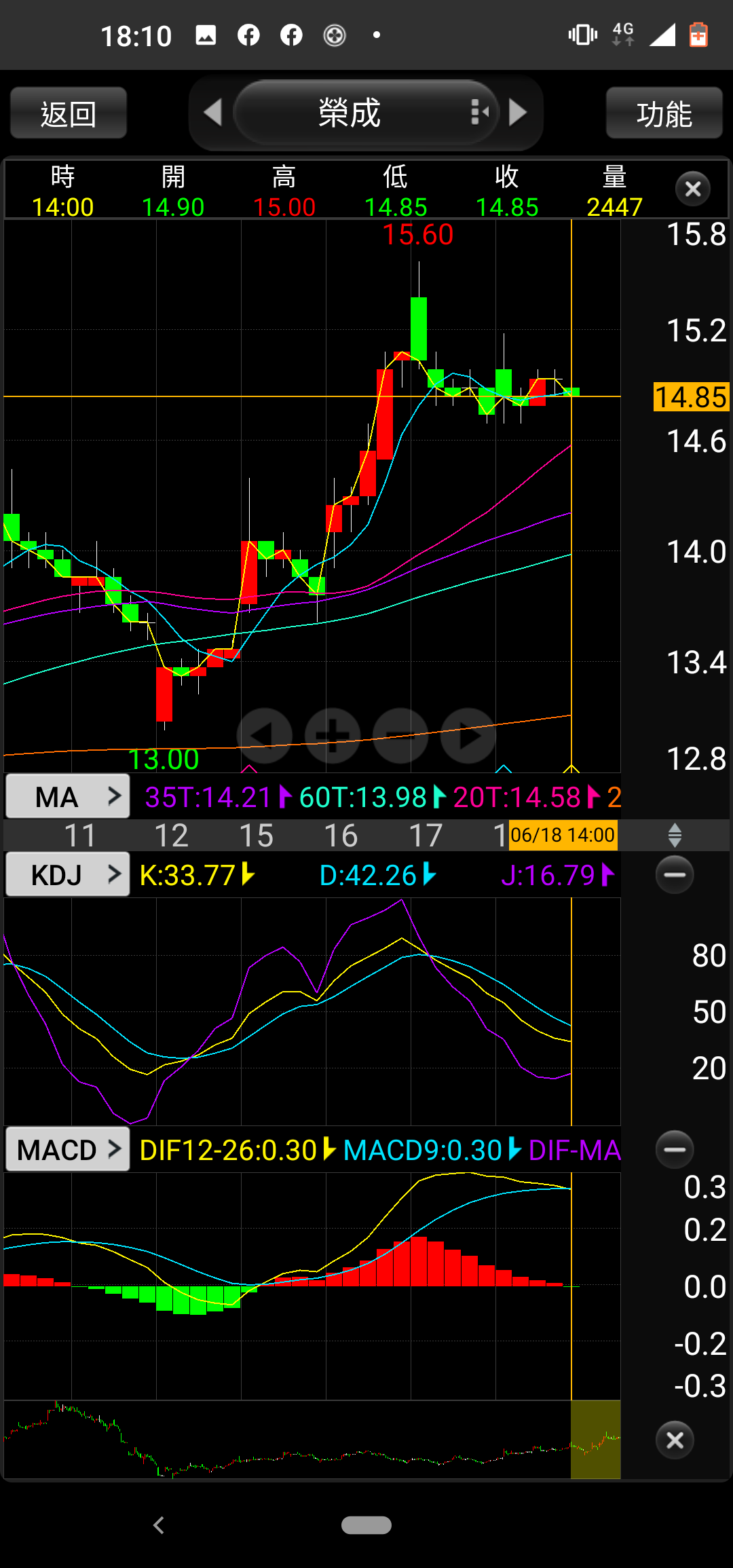This screenshot has width=733, height=1568.
Task: Tap the 返回 back button
Action: (69, 113)
